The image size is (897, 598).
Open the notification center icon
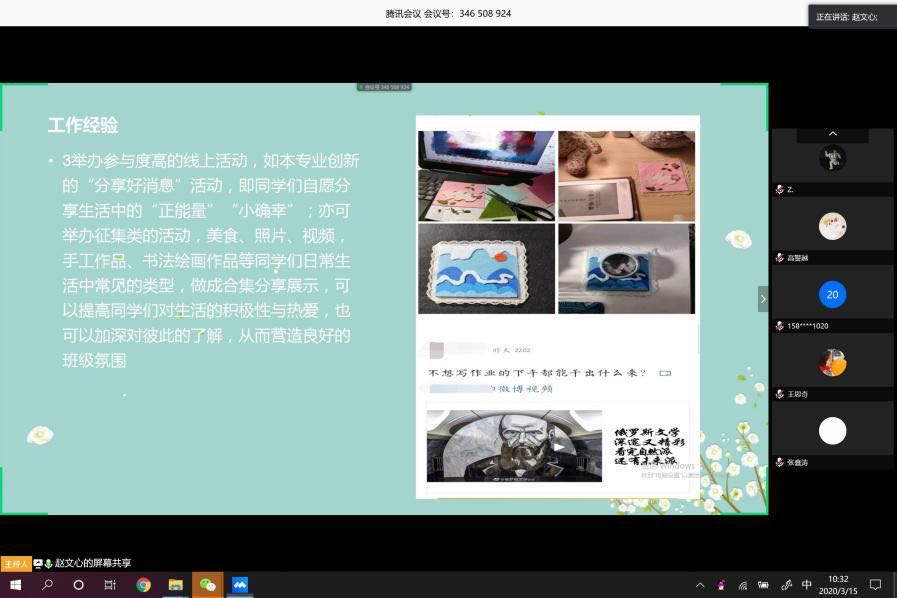coord(875,585)
